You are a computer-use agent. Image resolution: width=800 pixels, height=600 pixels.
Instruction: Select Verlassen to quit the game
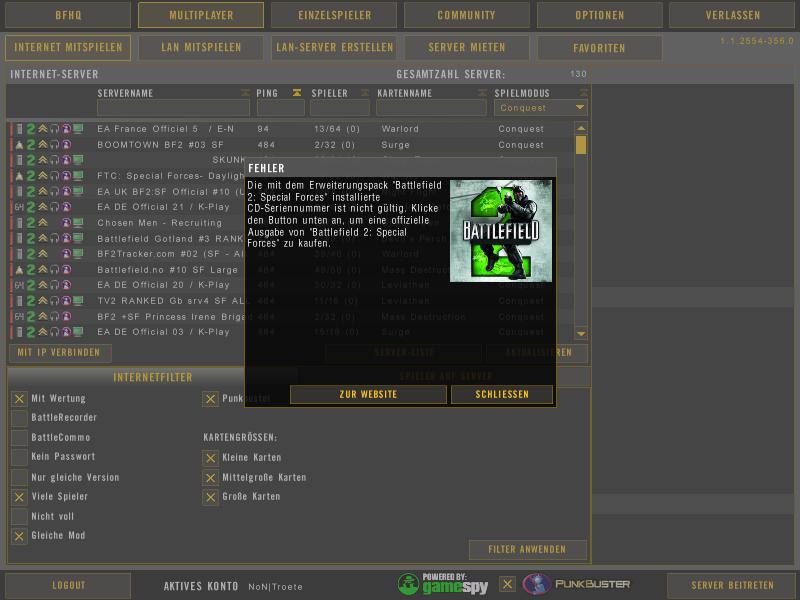pos(733,15)
